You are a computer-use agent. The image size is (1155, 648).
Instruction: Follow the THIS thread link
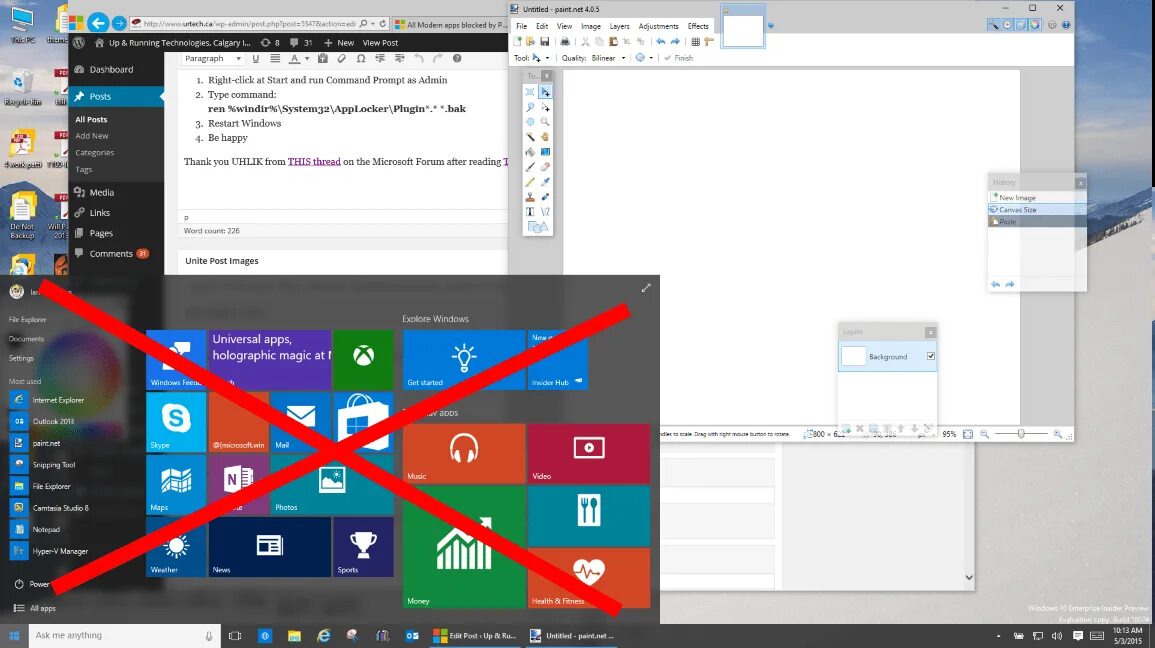click(x=314, y=161)
